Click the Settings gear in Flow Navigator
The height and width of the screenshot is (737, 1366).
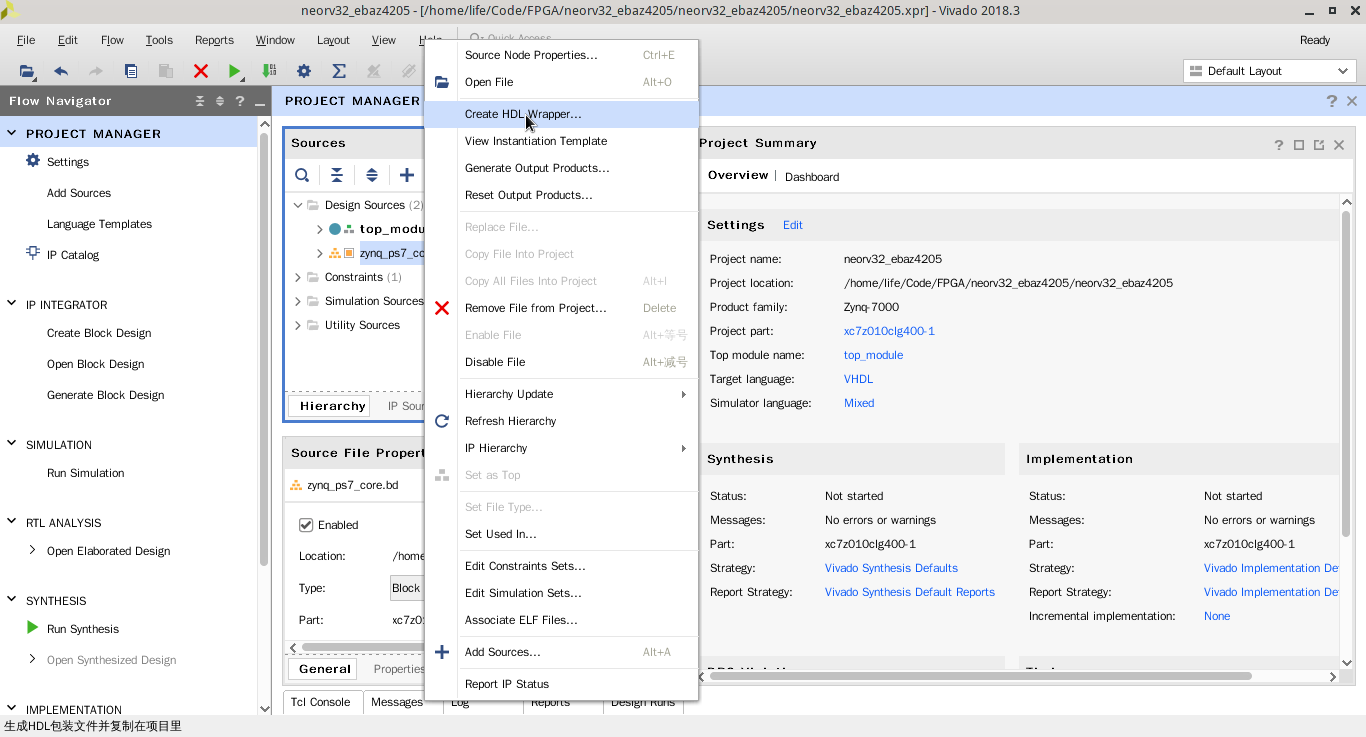click(x=33, y=161)
